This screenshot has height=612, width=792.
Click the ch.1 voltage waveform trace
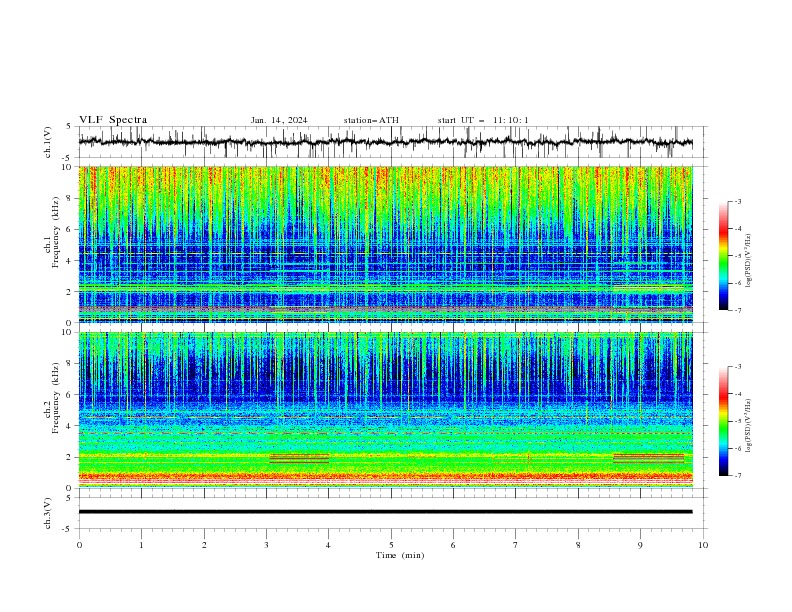[x=385, y=142]
